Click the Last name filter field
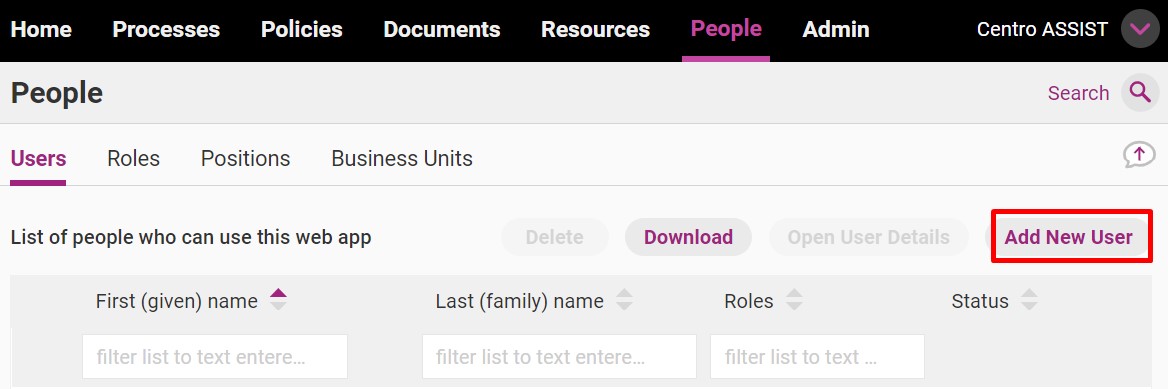The width and height of the screenshot is (1168, 389). [x=559, y=356]
